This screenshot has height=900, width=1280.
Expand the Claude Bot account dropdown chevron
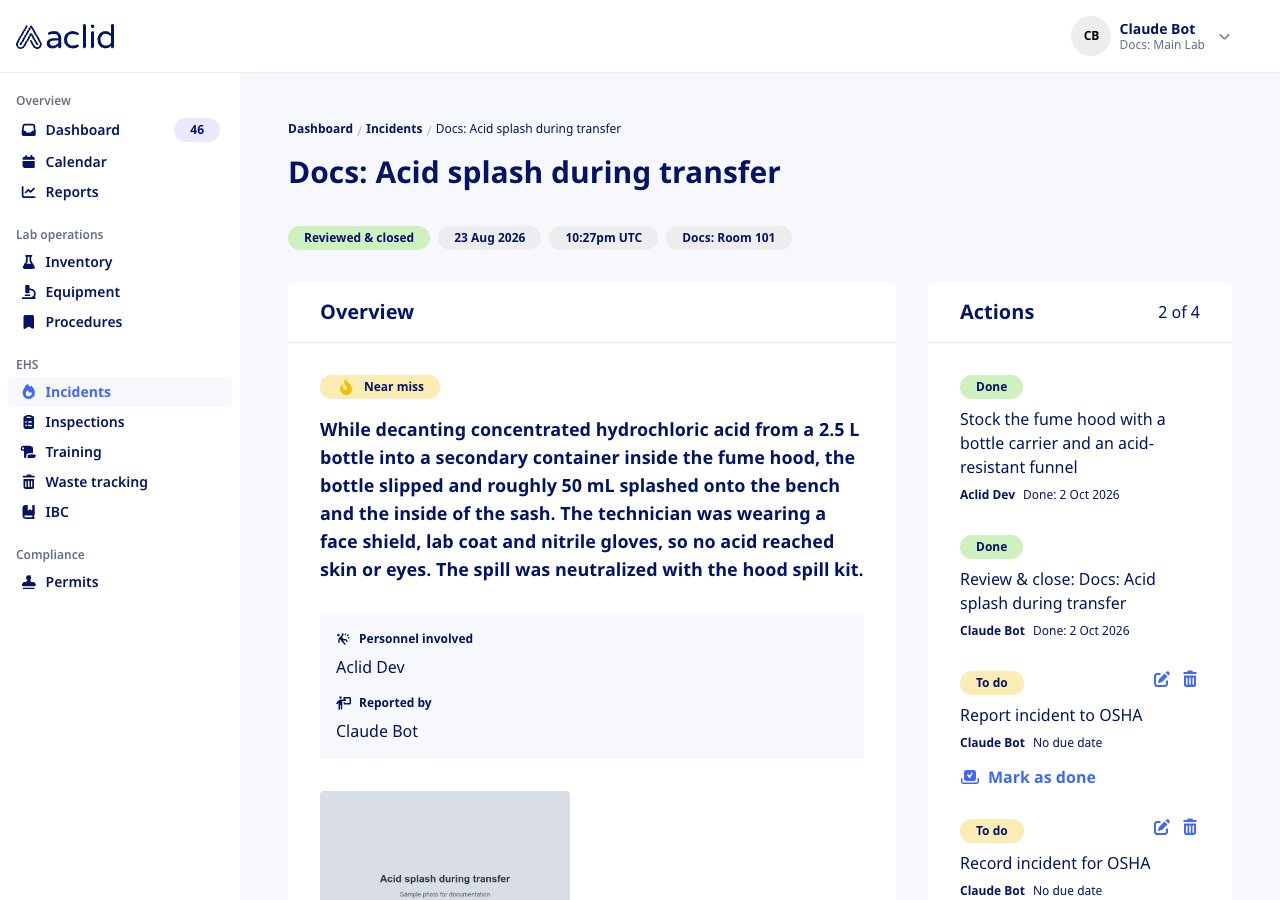1224,37
